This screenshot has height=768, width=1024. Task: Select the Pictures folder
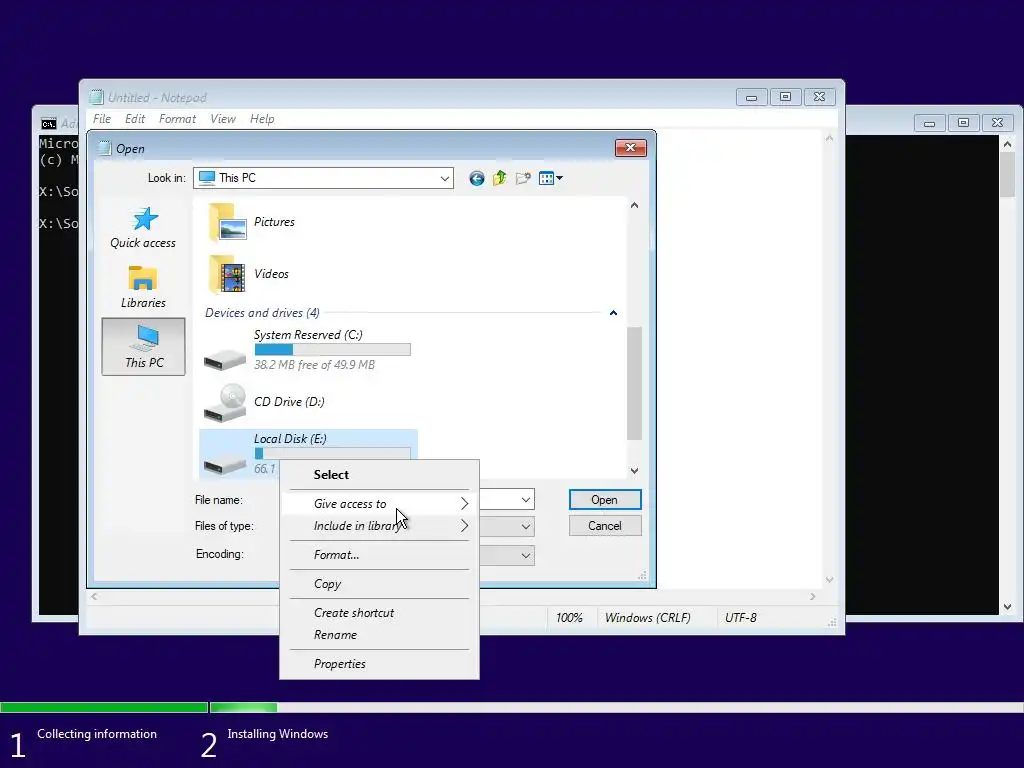pos(251,222)
